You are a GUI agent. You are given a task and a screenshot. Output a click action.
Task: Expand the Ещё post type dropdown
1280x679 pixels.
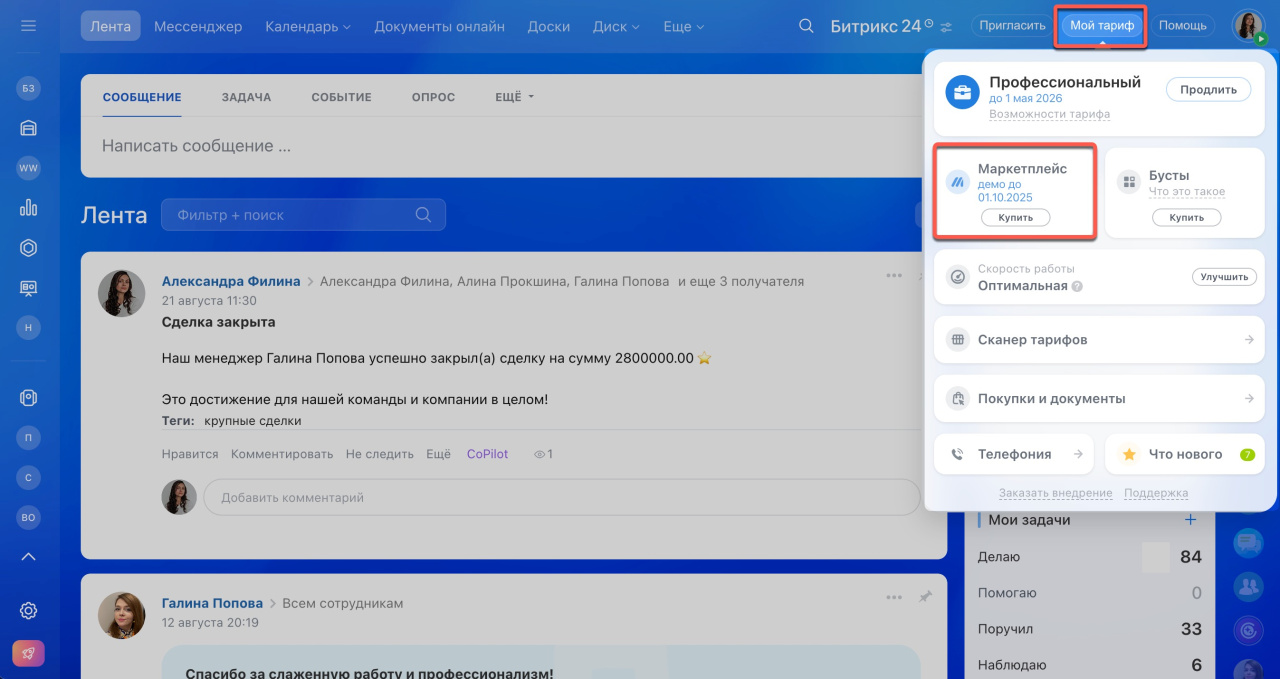(x=515, y=97)
